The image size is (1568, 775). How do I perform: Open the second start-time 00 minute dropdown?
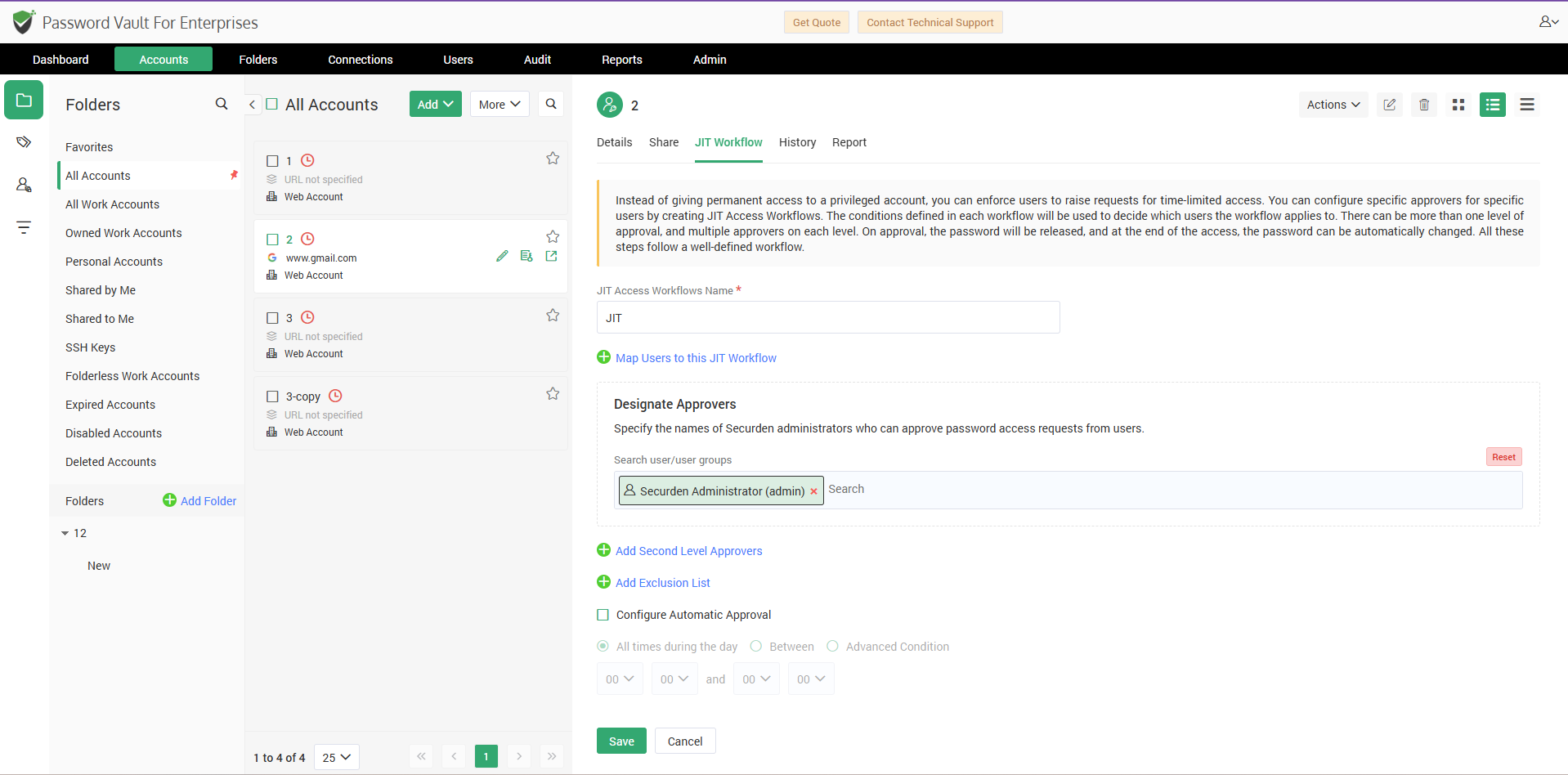[674, 679]
